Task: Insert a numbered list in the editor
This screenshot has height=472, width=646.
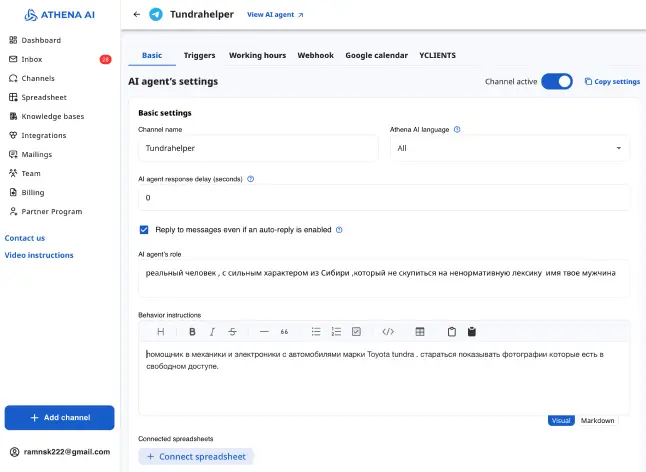Action: click(x=336, y=331)
